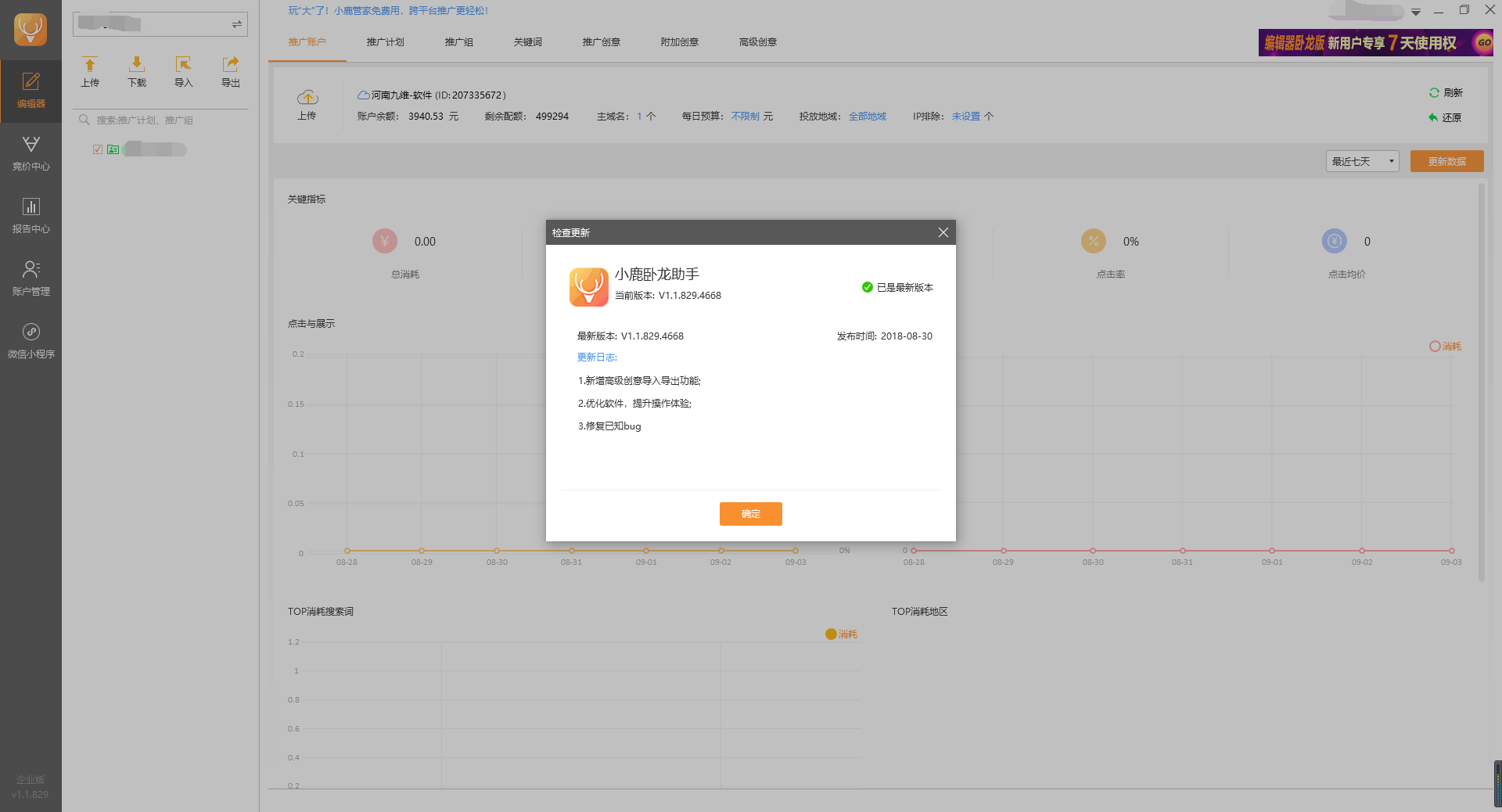The height and width of the screenshot is (812, 1502).
Task: Go to 账户管理 account management
Action: click(x=31, y=278)
